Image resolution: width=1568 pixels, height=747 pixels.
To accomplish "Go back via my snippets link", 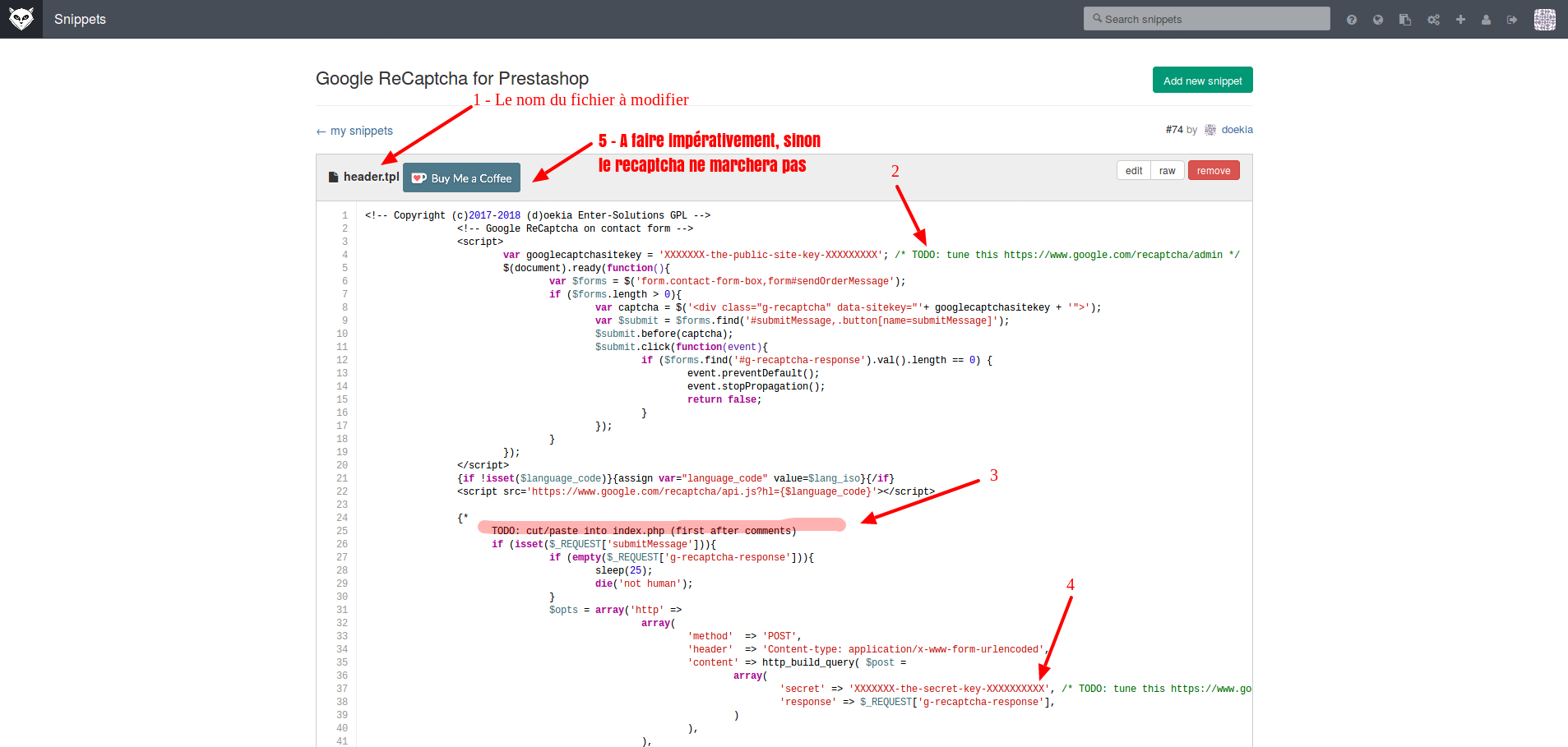I will click(354, 131).
